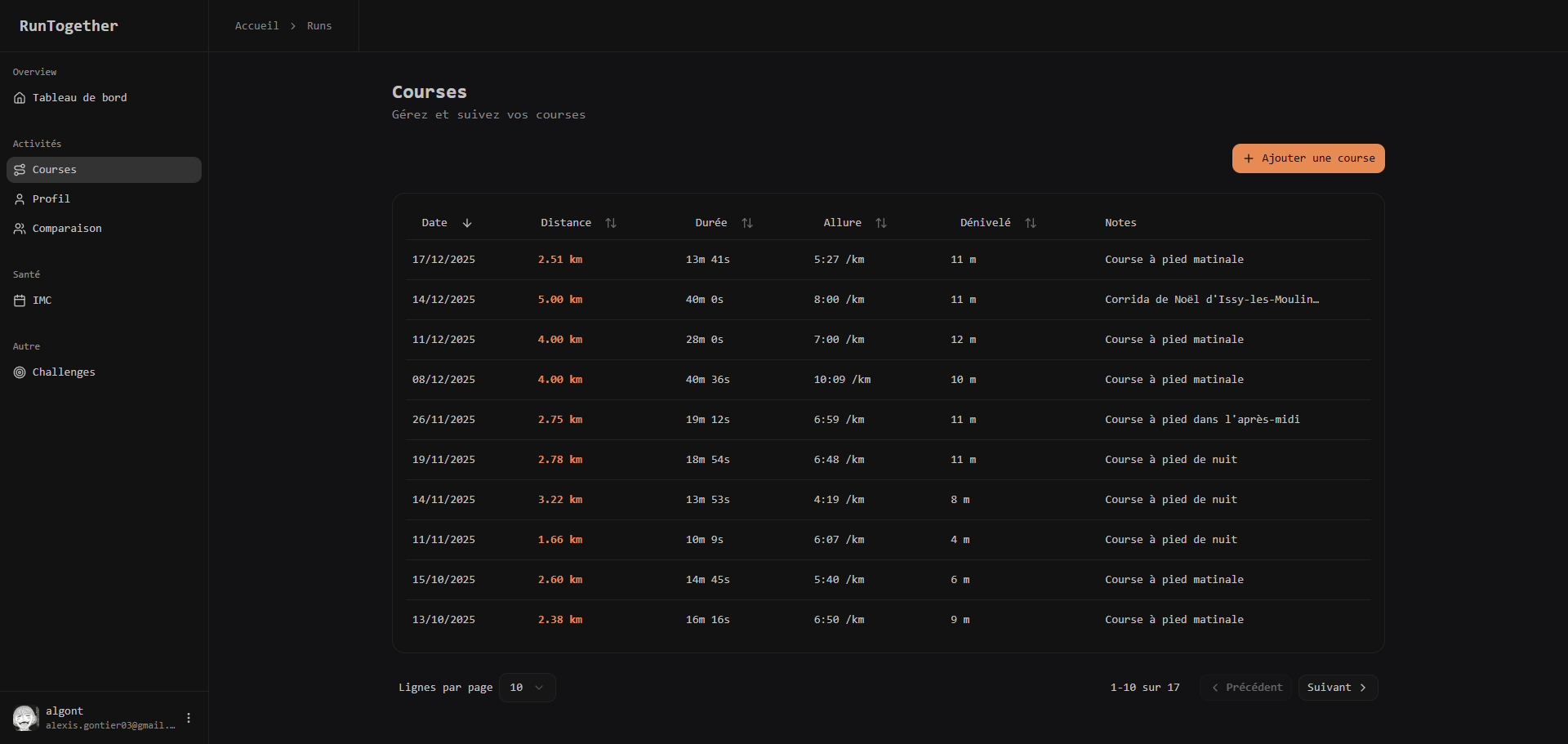Click the calendar icon beside IMC
Viewport: 1568px width, 744px height.
pyautogui.click(x=20, y=301)
